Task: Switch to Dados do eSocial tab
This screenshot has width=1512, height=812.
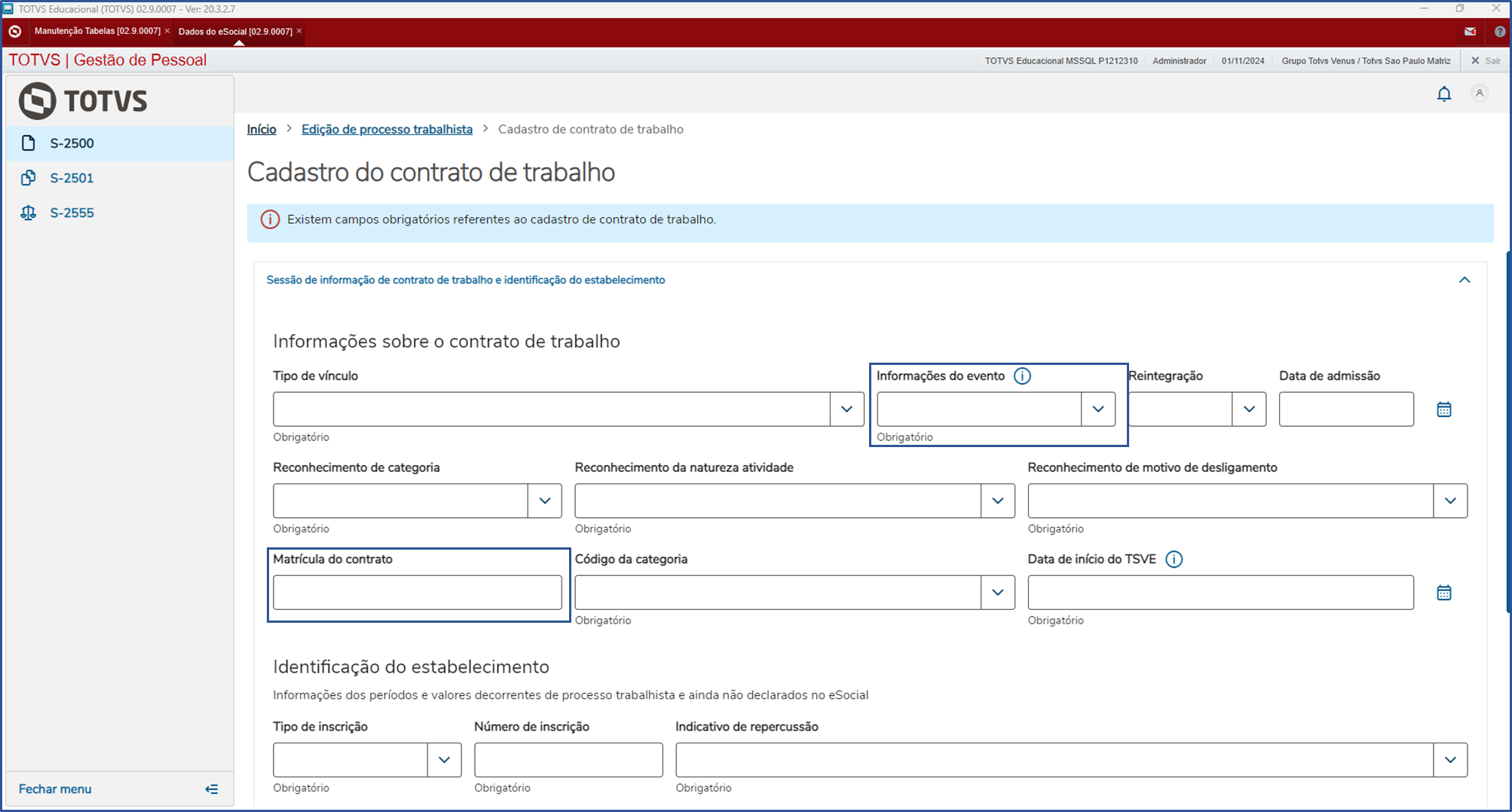Action: (235, 32)
